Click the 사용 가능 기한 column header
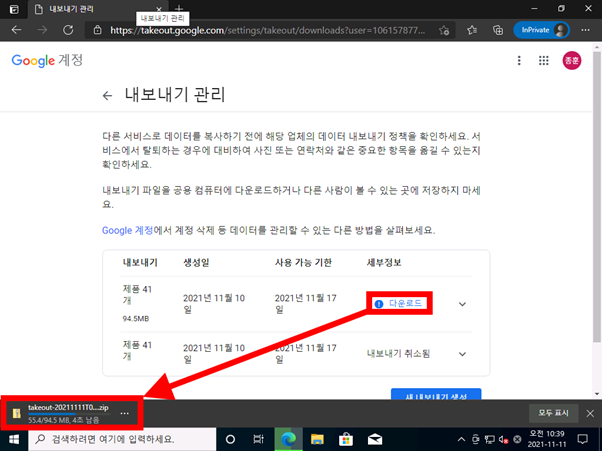 pyautogui.click(x=303, y=263)
